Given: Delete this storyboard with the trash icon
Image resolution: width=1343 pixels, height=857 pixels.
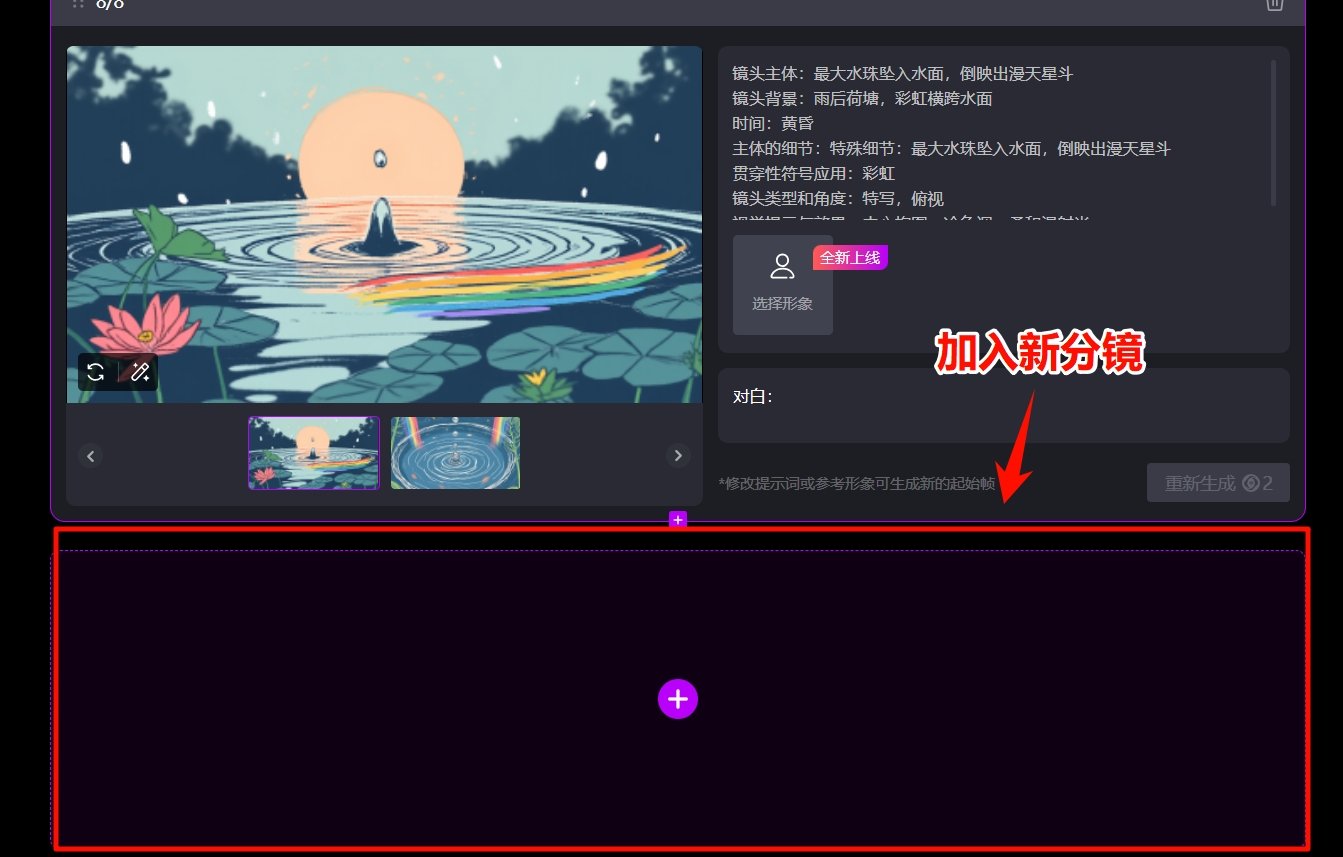Looking at the screenshot, I should [1274, 4].
